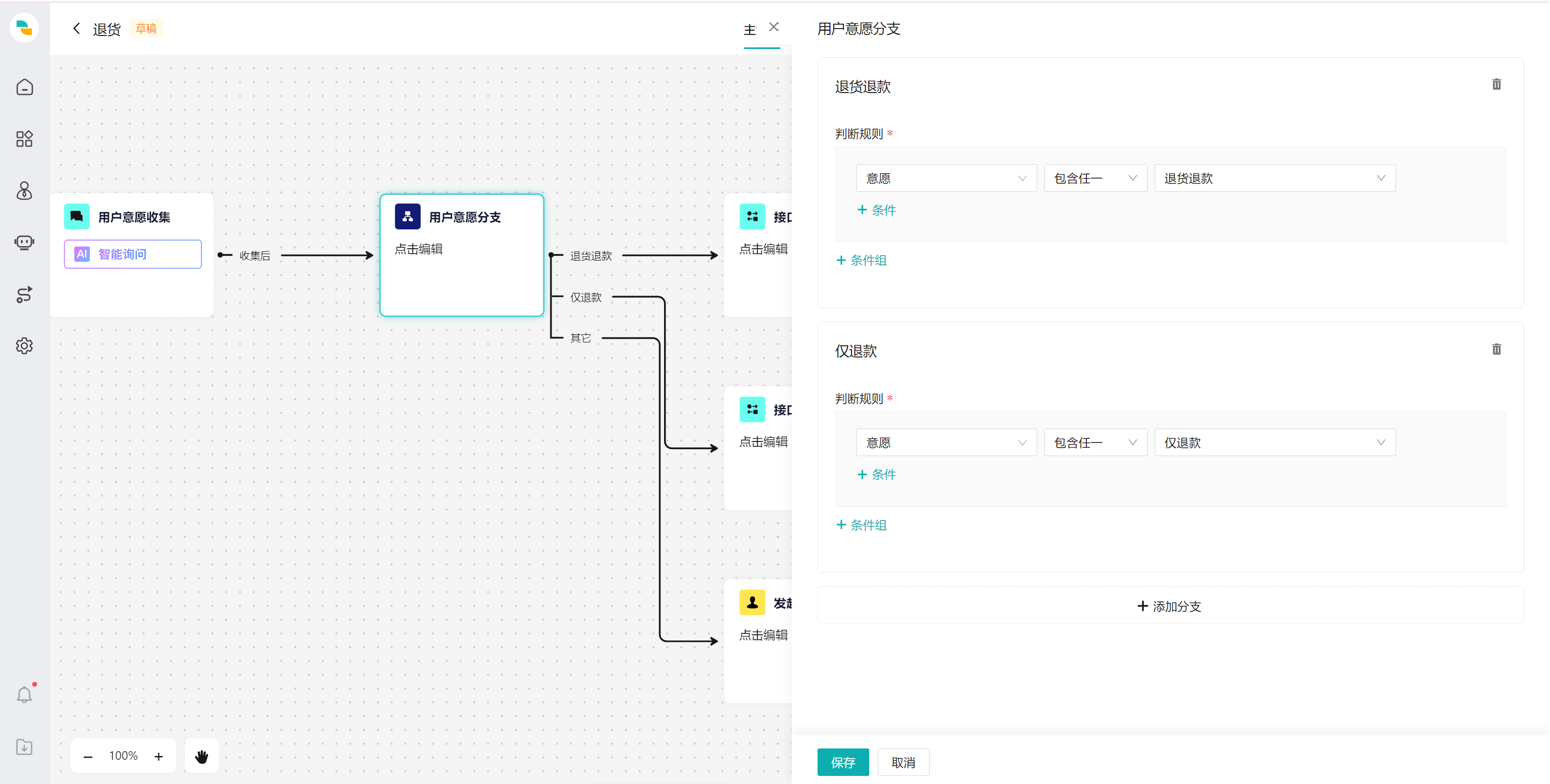The width and height of the screenshot is (1550, 784).
Task: Open 意愿 dropdown in 退货退款 rule
Action: 946,178
